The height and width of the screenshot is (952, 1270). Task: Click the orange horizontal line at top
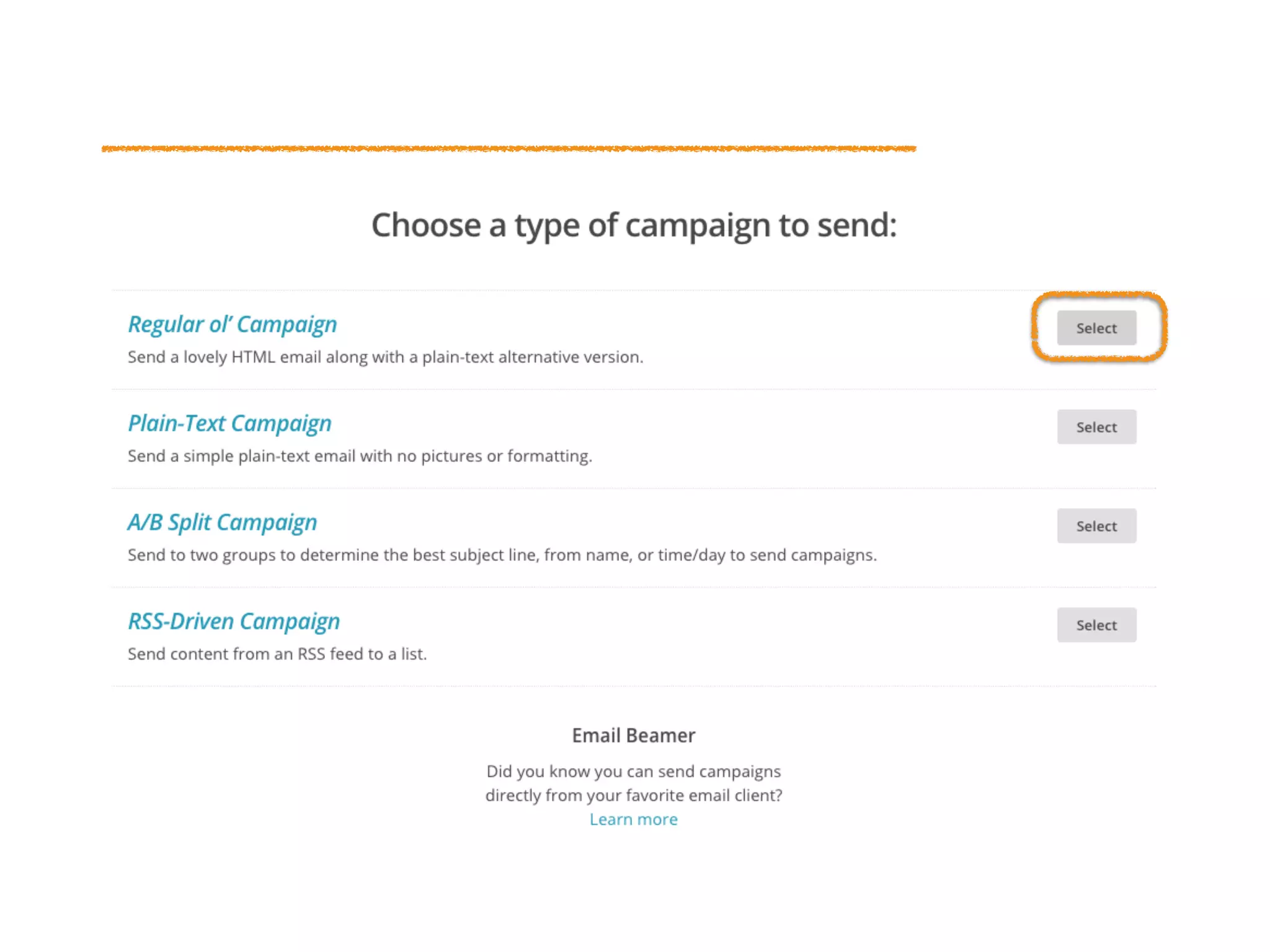(508, 149)
